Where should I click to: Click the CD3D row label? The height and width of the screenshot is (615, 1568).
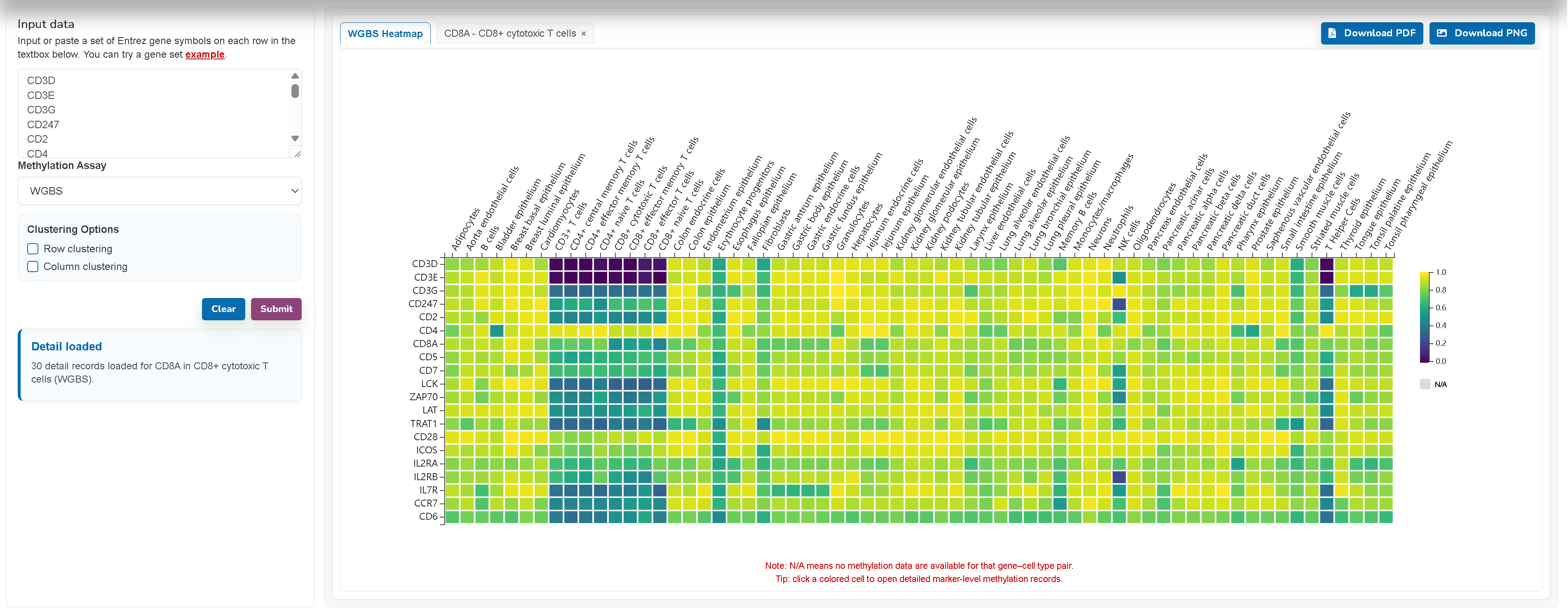click(x=424, y=264)
